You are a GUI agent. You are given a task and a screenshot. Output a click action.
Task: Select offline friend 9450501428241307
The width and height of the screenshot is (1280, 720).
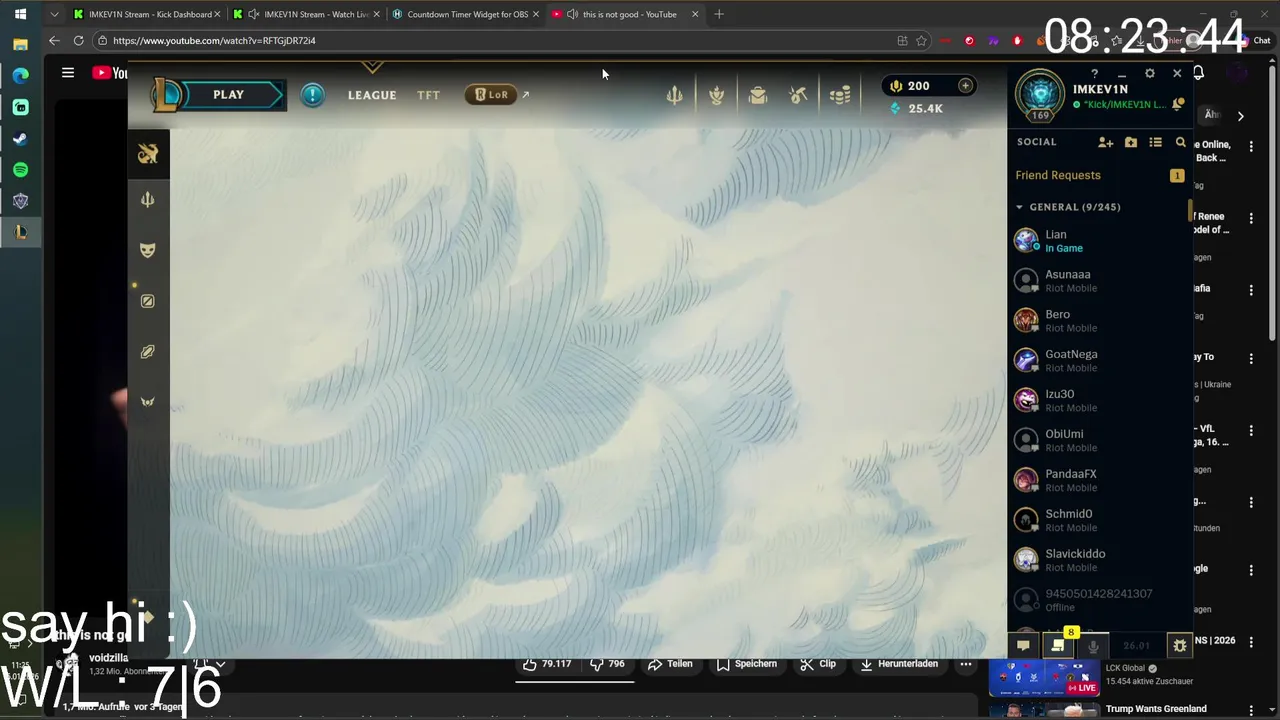(1099, 600)
